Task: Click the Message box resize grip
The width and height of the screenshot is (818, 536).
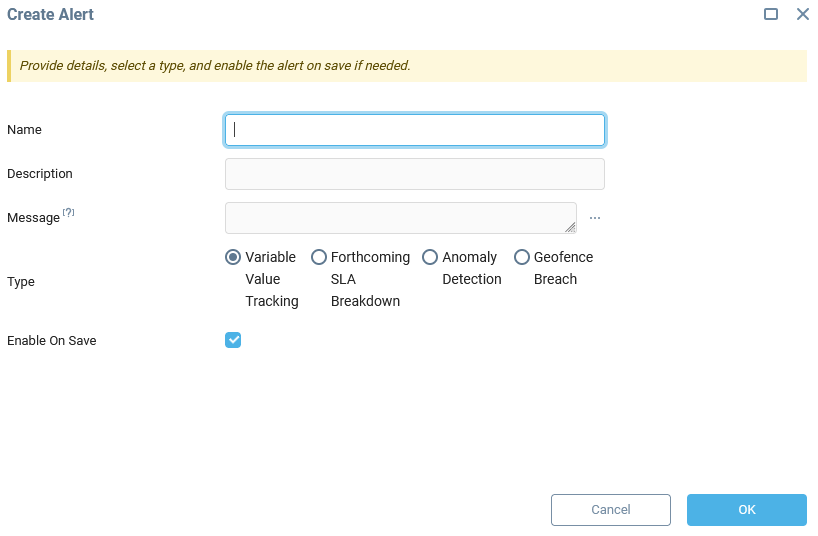Action: pos(570,227)
